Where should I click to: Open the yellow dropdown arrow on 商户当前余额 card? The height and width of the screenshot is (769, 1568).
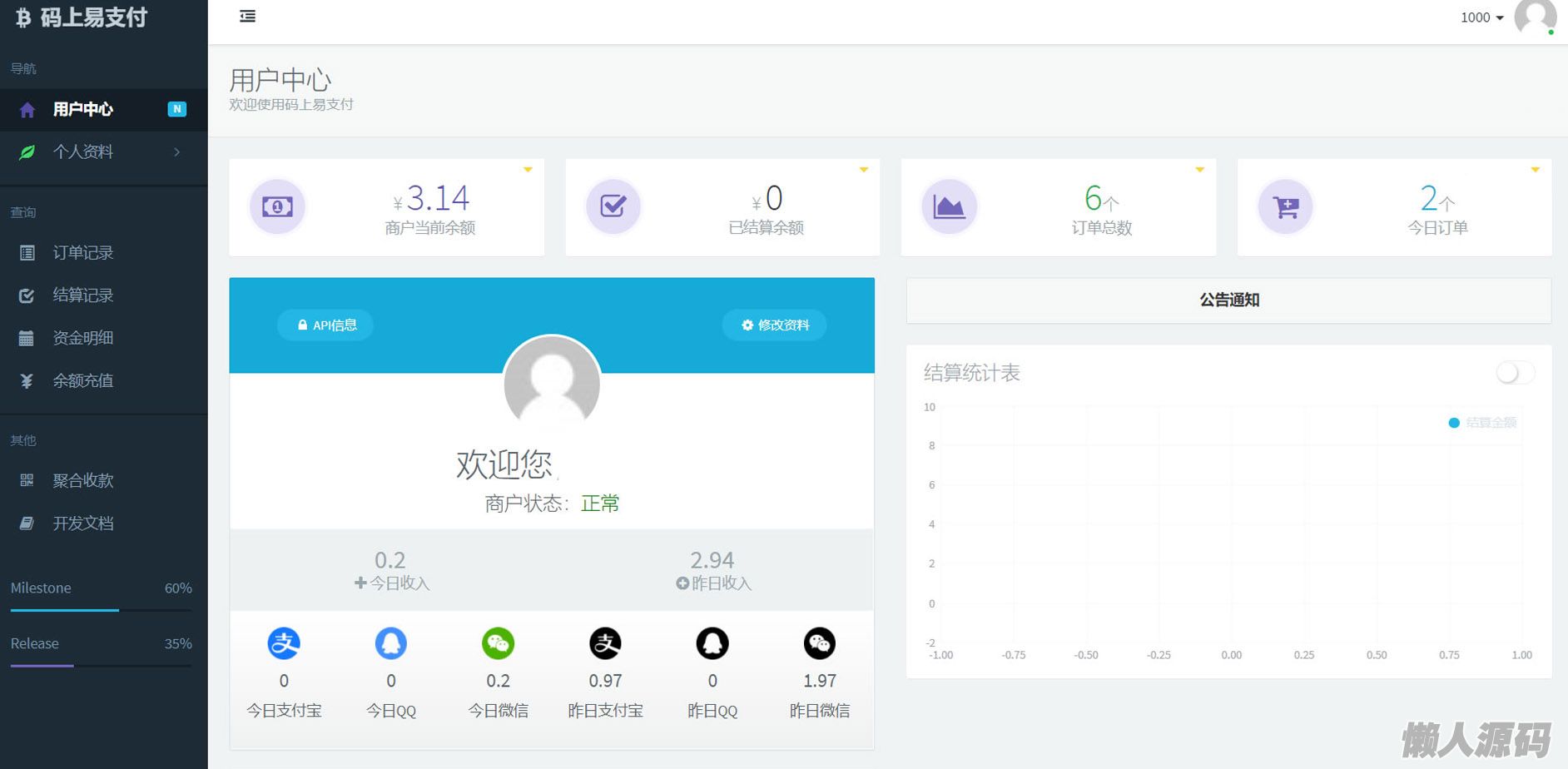point(528,170)
